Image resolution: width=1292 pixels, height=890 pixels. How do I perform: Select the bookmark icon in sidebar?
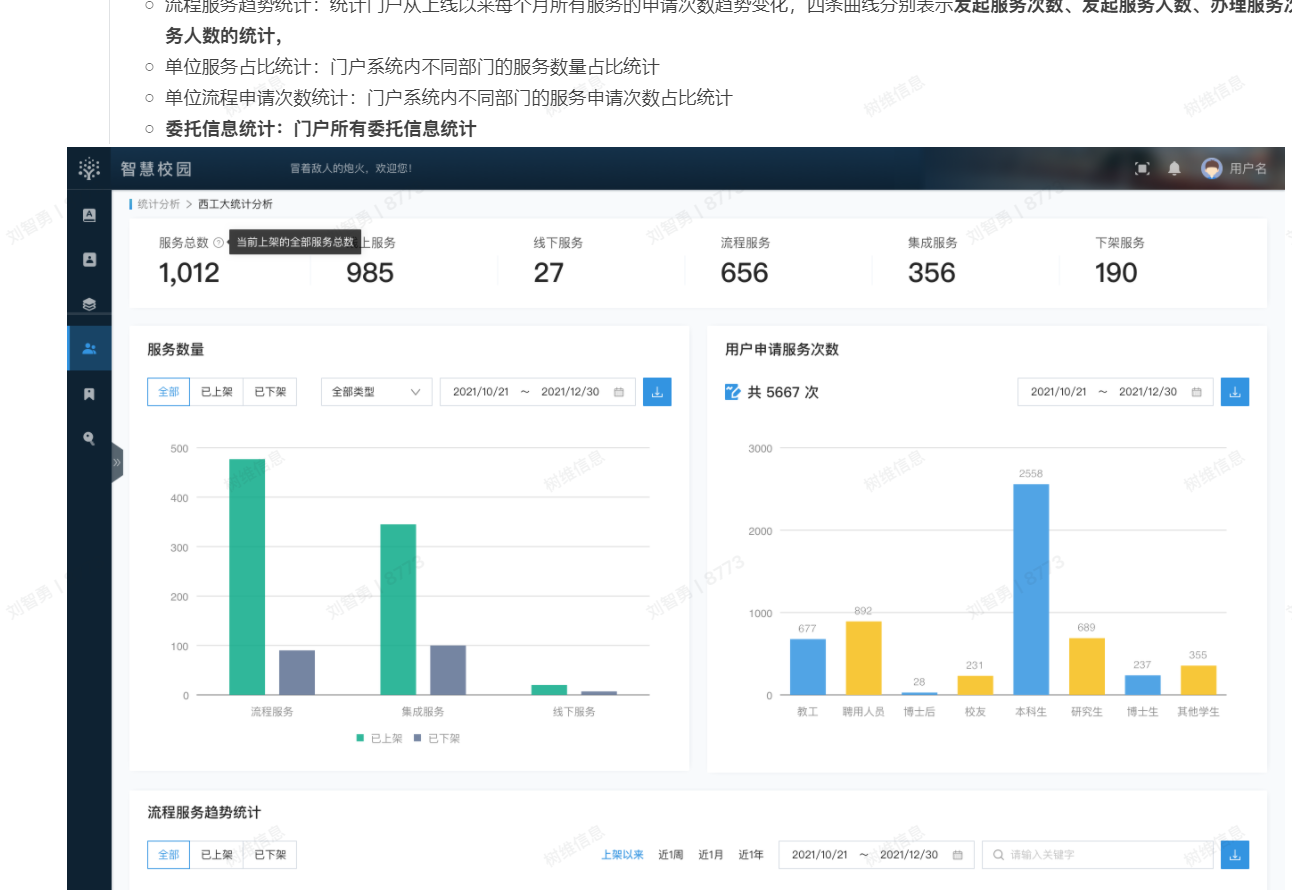pyautogui.click(x=89, y=394)
